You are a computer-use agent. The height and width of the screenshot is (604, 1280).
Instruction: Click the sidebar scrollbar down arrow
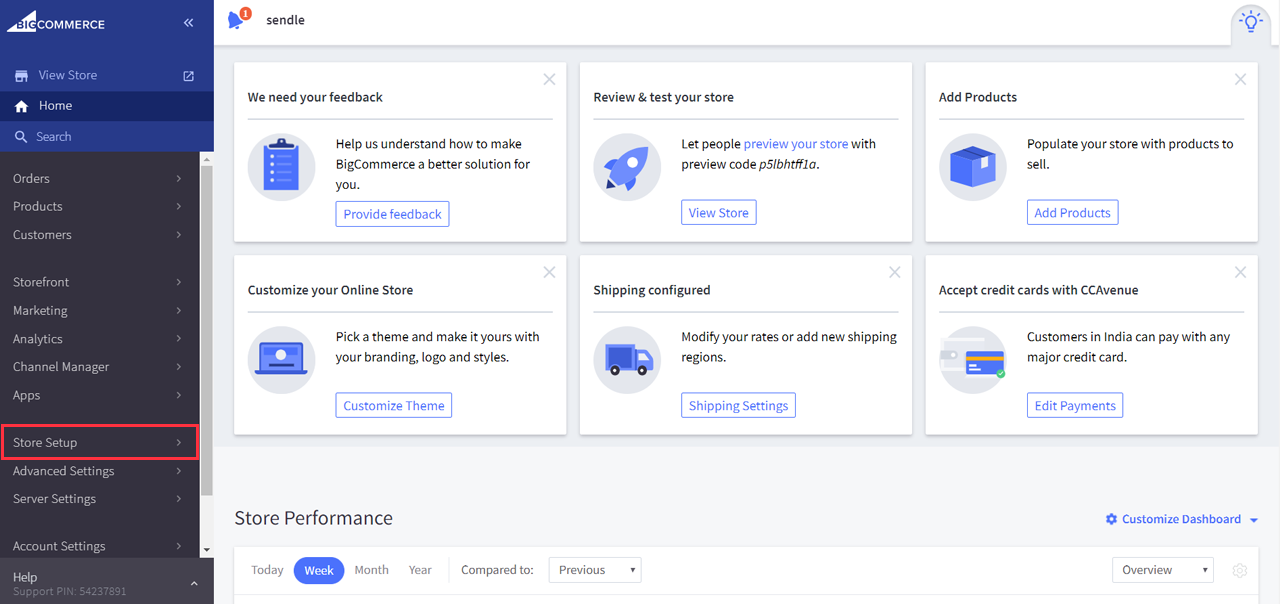(x=206, y=550)
